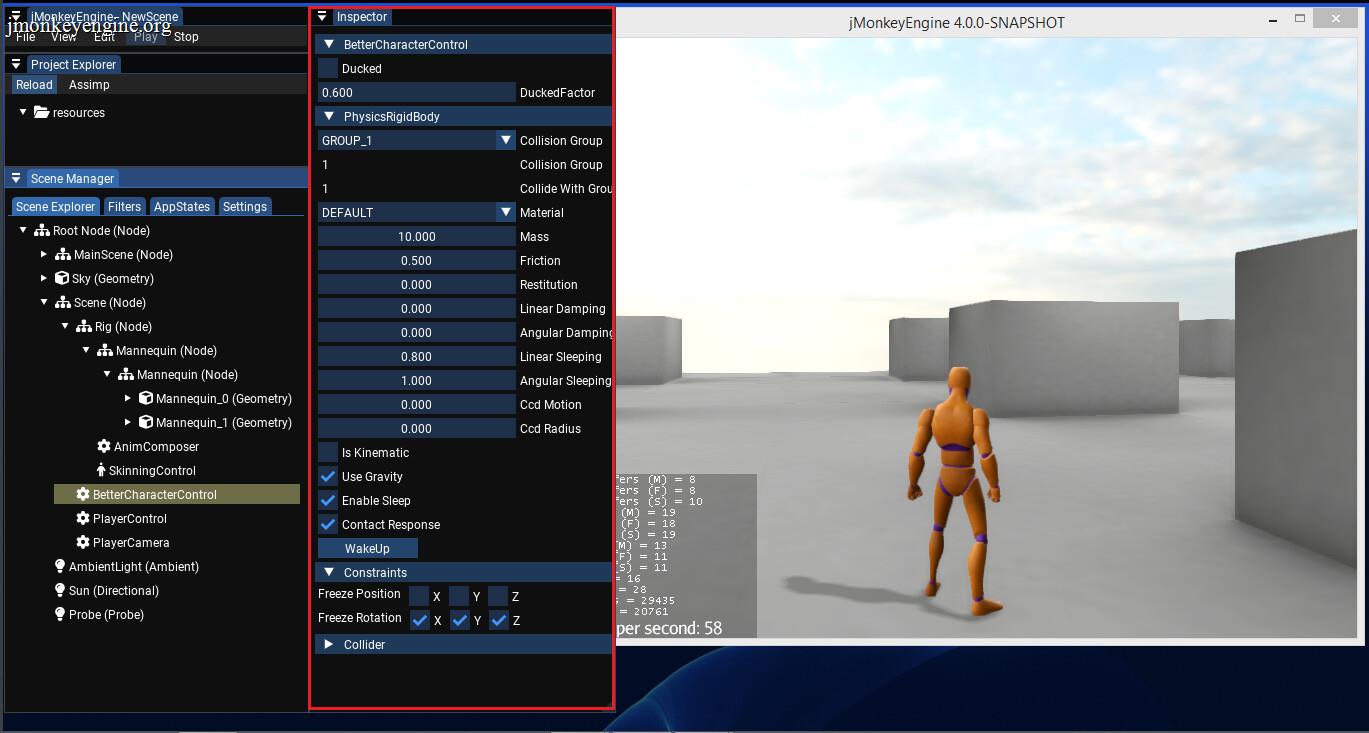Toggle the Ducked checkbox
Image resolution: width=1369 pixels, height=733 pixels.
328,68
